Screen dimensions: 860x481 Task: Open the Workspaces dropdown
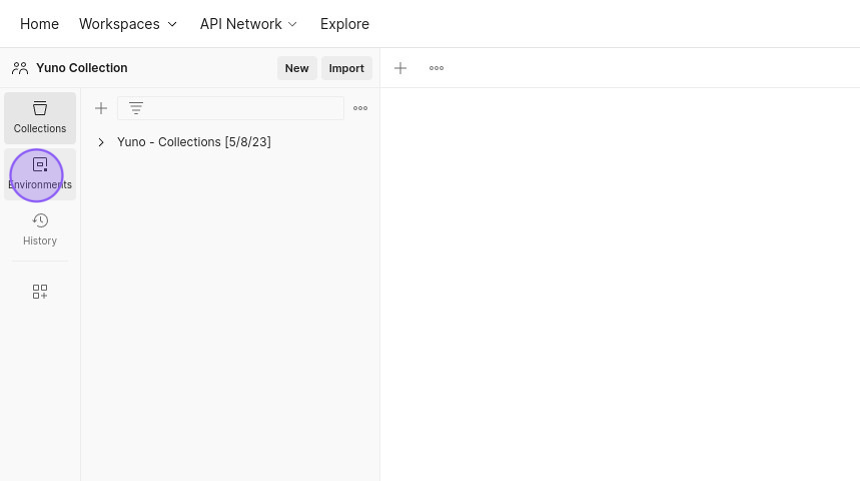[x=128, y=24]
